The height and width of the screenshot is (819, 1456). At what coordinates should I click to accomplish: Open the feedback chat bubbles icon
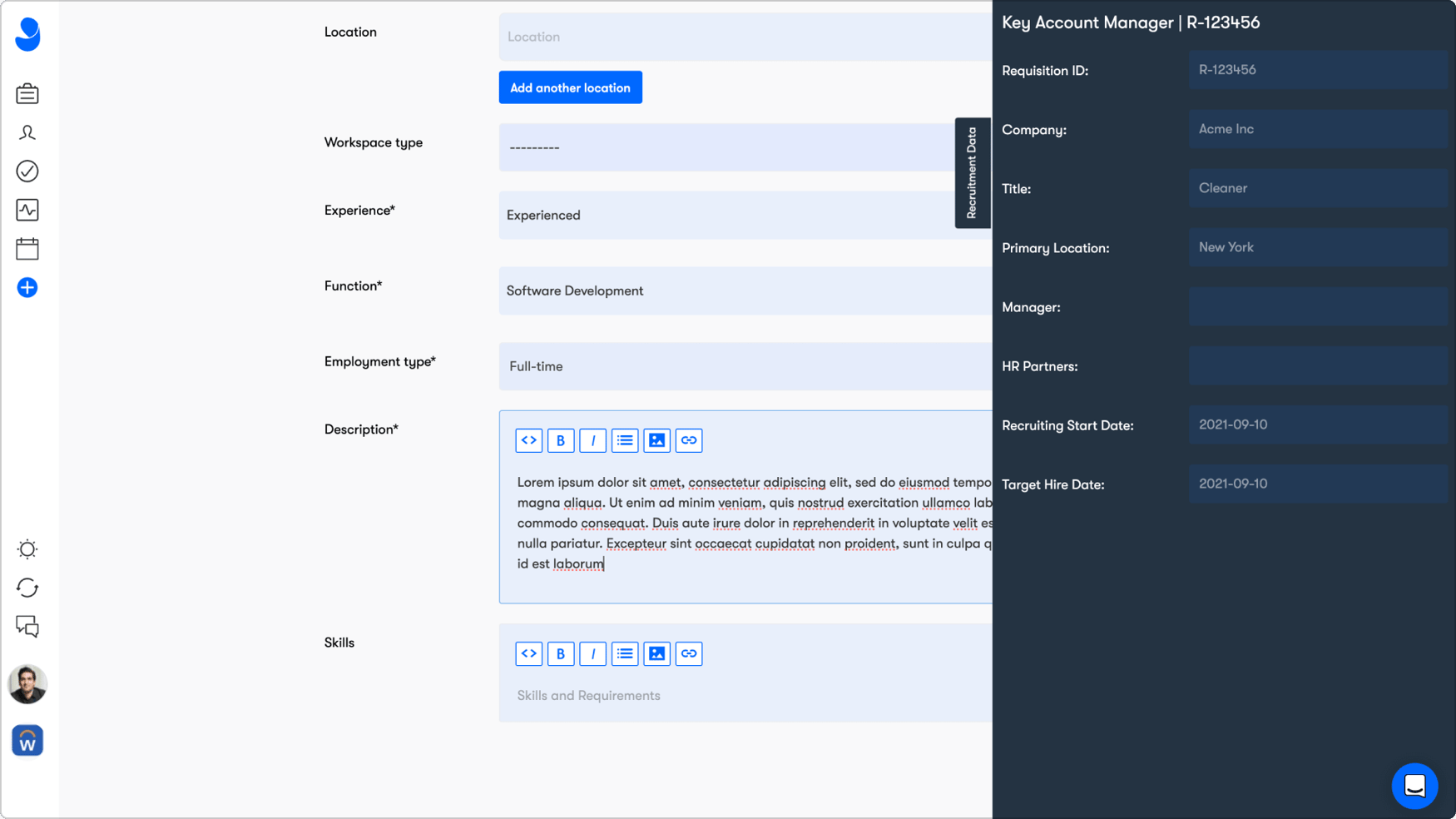point(27,628)
